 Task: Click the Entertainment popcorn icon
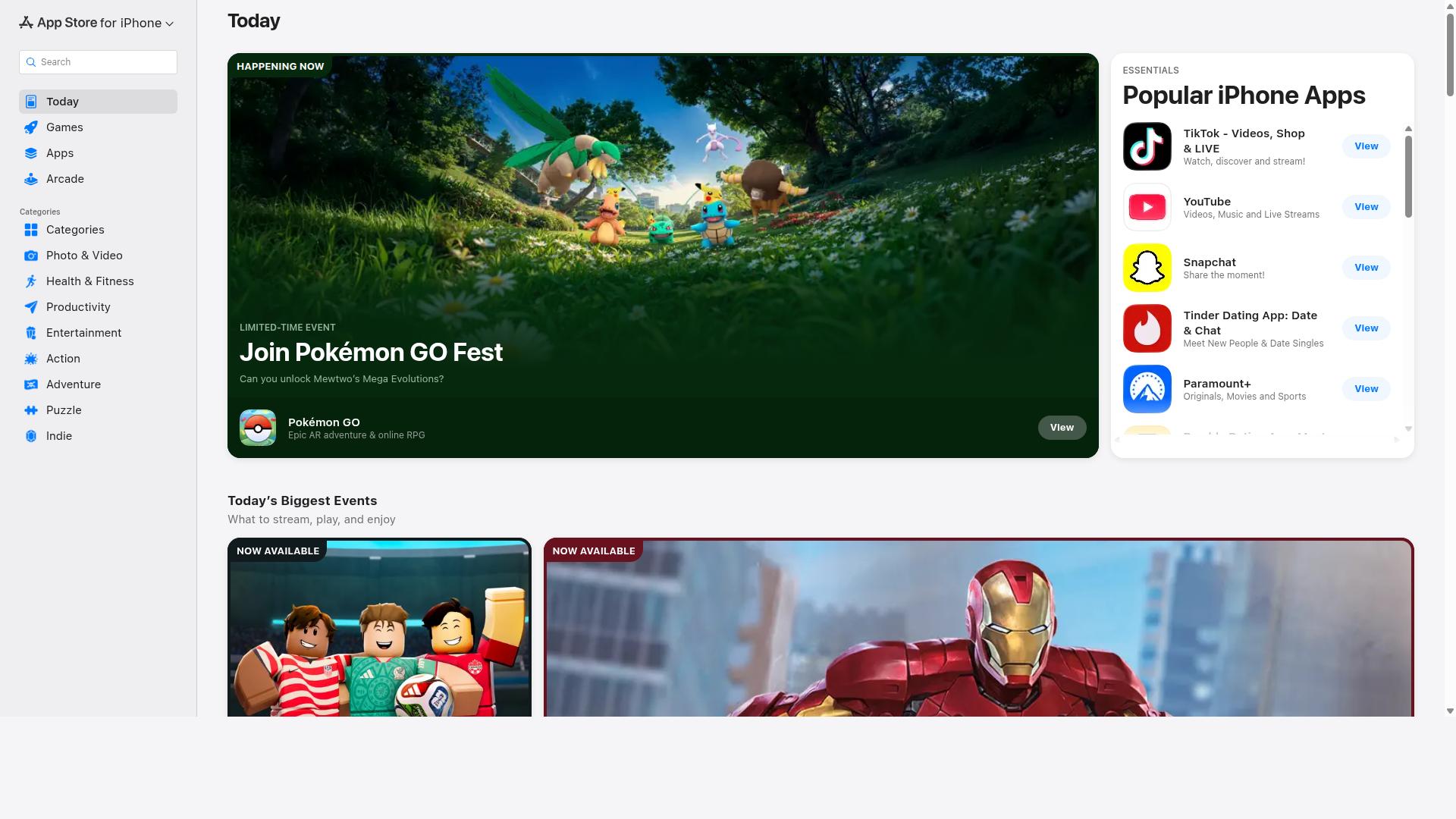point(31,333)
